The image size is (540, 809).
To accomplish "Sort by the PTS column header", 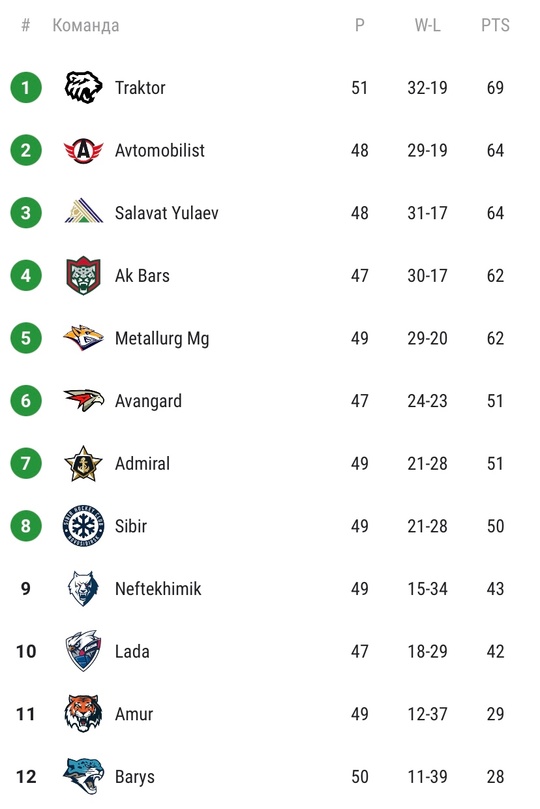I will [495, 25].
